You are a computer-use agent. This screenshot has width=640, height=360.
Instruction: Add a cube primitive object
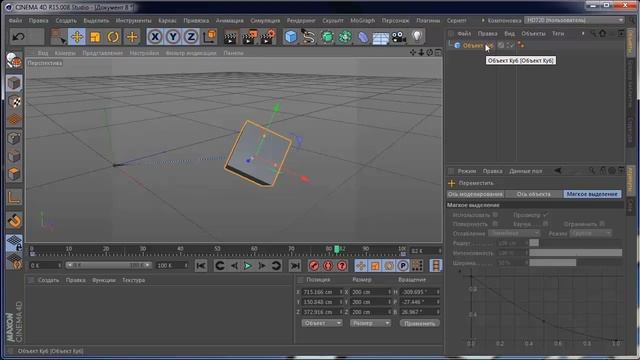point(291,37)
